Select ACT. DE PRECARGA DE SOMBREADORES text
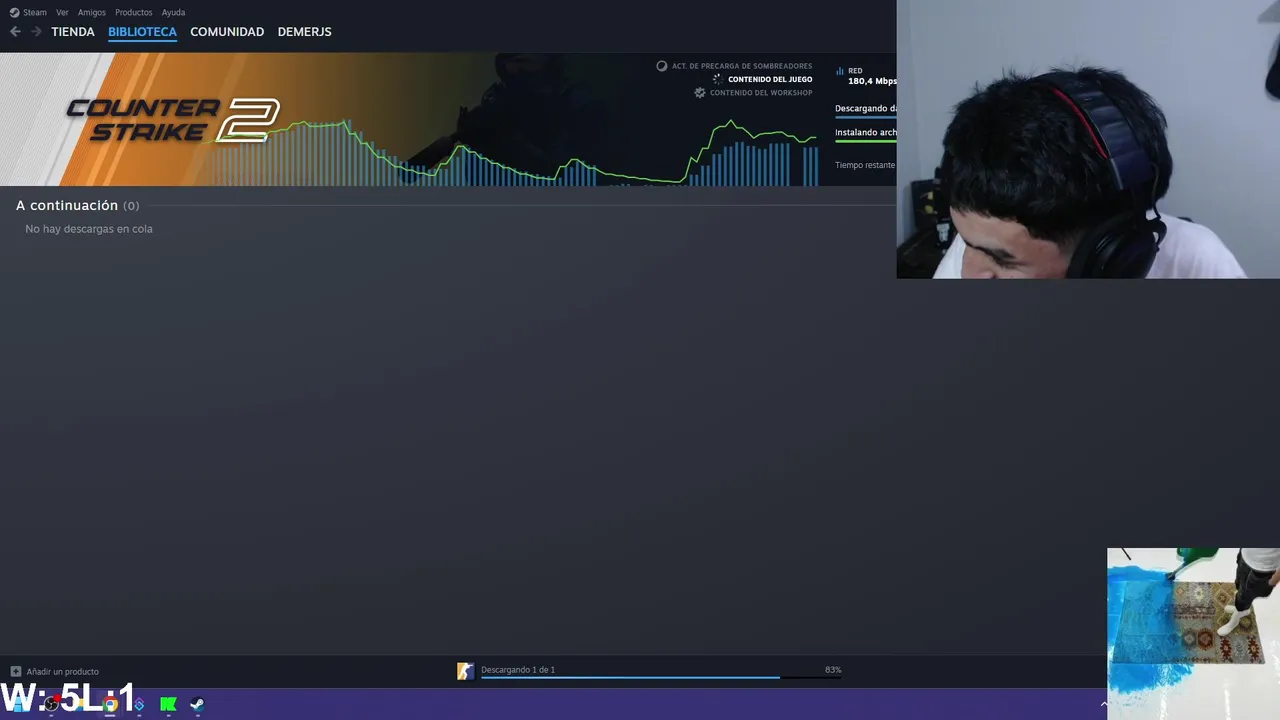Viewport: 1280px width, 720px height. pos(742,66)
